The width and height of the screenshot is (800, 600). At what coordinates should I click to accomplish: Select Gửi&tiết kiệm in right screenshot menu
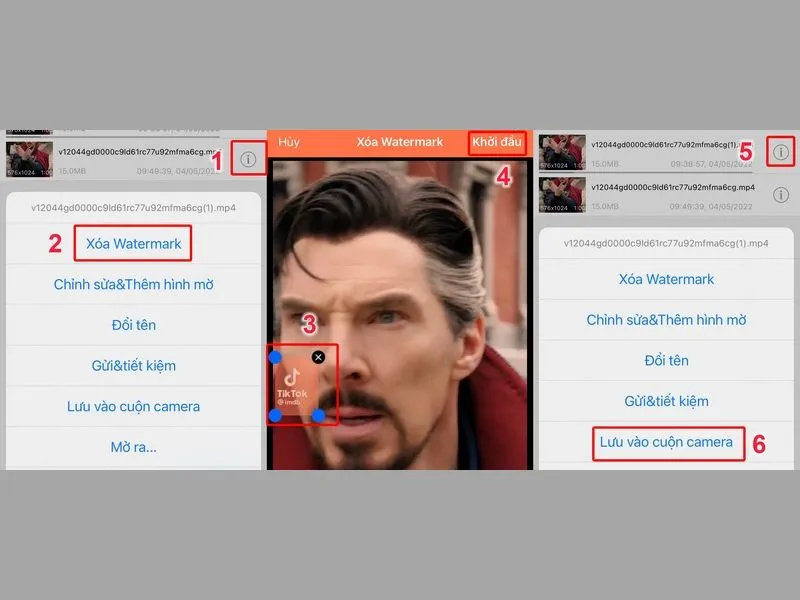(666, 402)
